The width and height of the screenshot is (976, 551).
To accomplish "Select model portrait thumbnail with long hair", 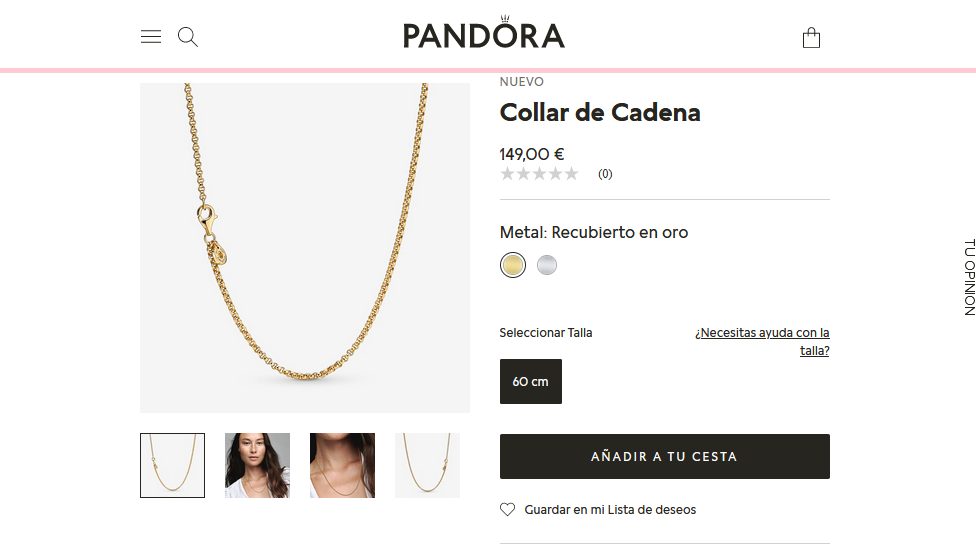I will point(257,465).
